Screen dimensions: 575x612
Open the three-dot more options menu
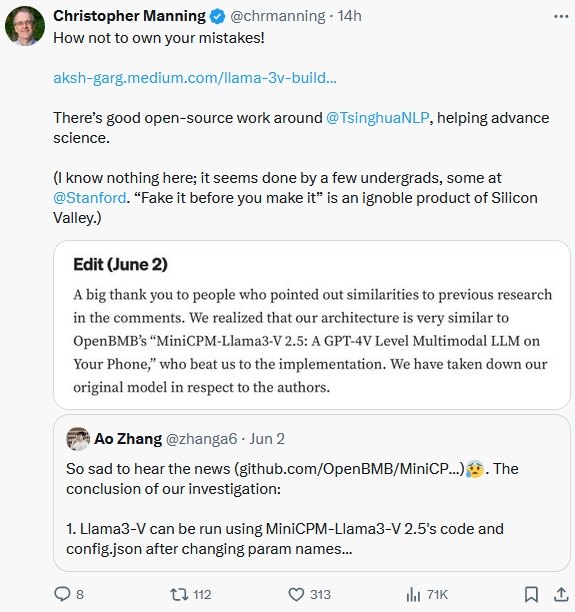(x=561, y=16)
